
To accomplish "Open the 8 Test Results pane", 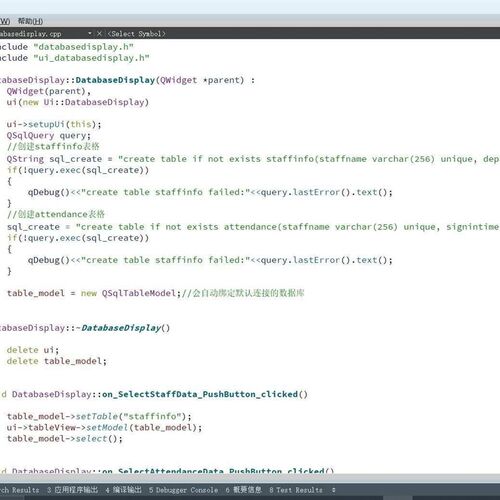I will 296,490.
